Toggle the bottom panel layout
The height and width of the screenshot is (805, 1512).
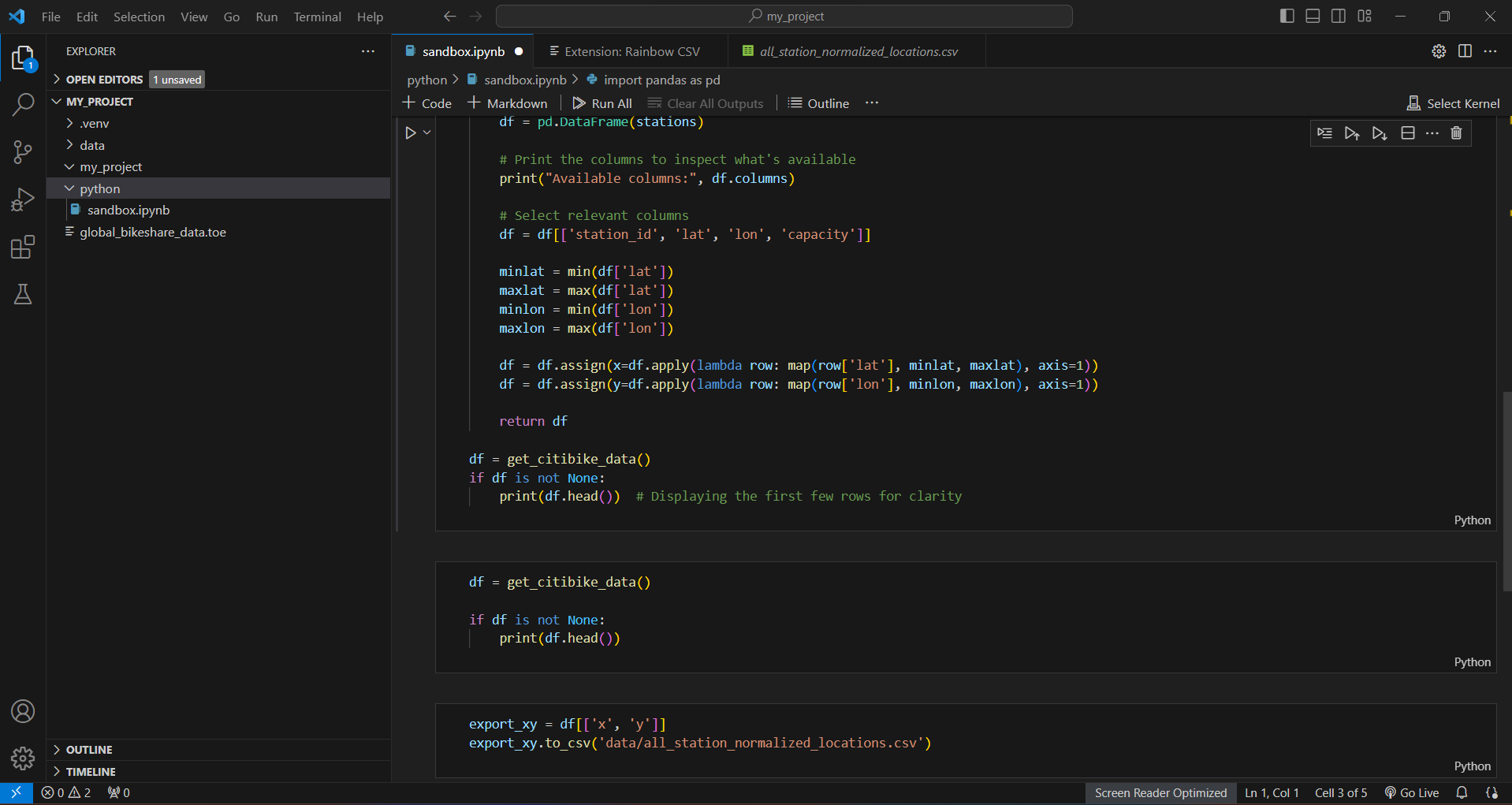tap(1313, 16)
